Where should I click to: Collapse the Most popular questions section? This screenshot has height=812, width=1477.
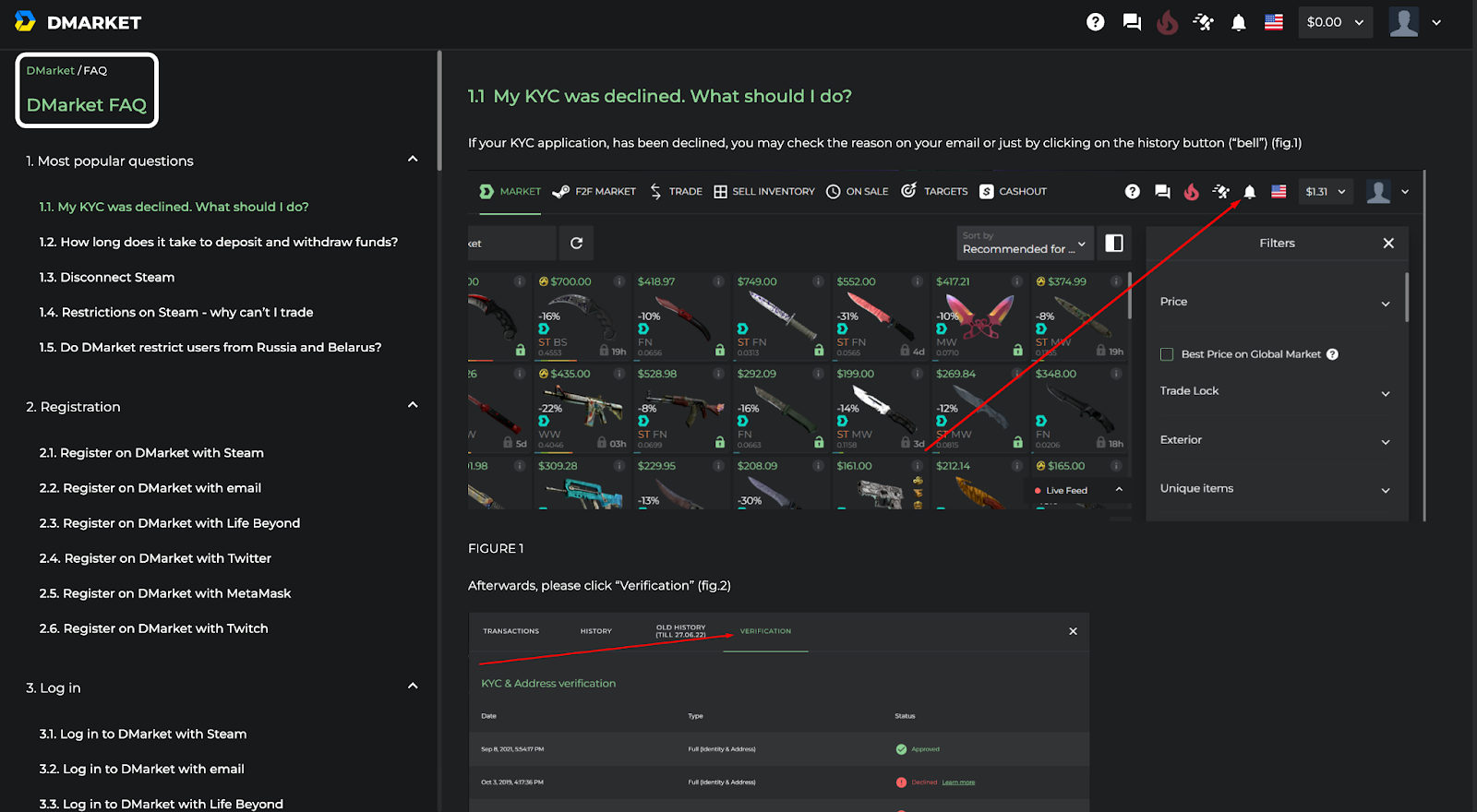tap(413, 160)
